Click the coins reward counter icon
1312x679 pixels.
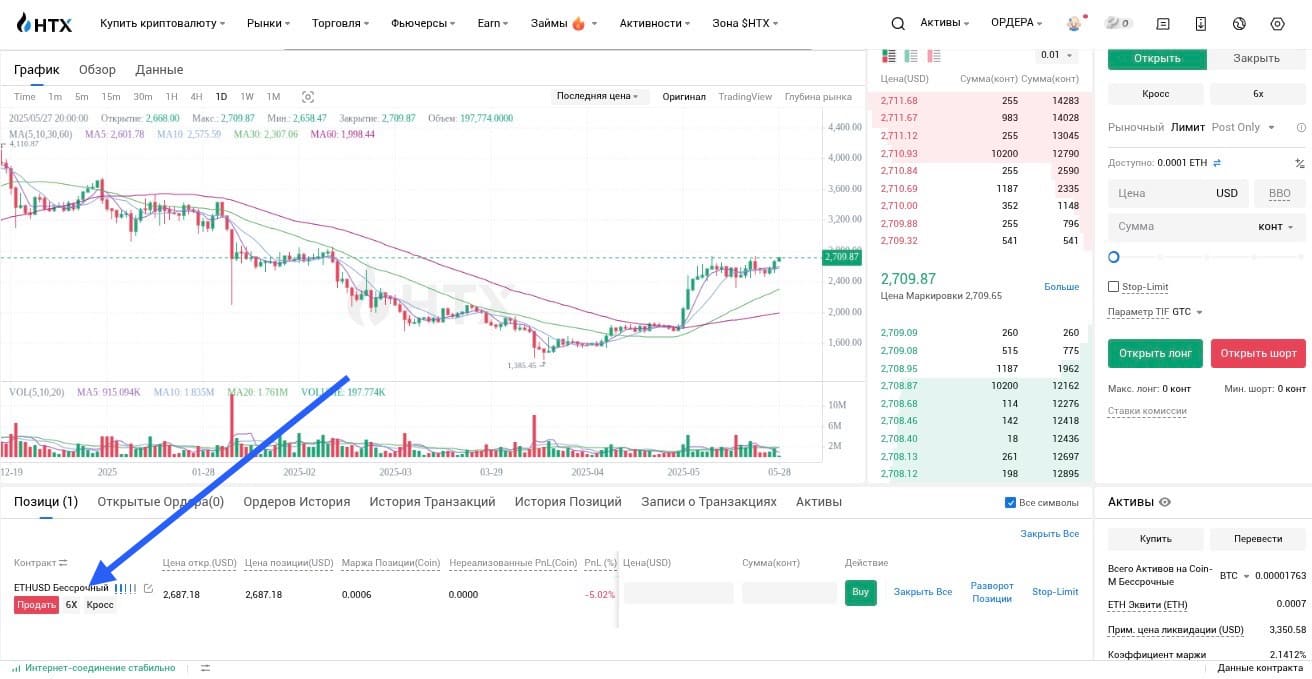pyautogui.click(x=1118, y=23)
